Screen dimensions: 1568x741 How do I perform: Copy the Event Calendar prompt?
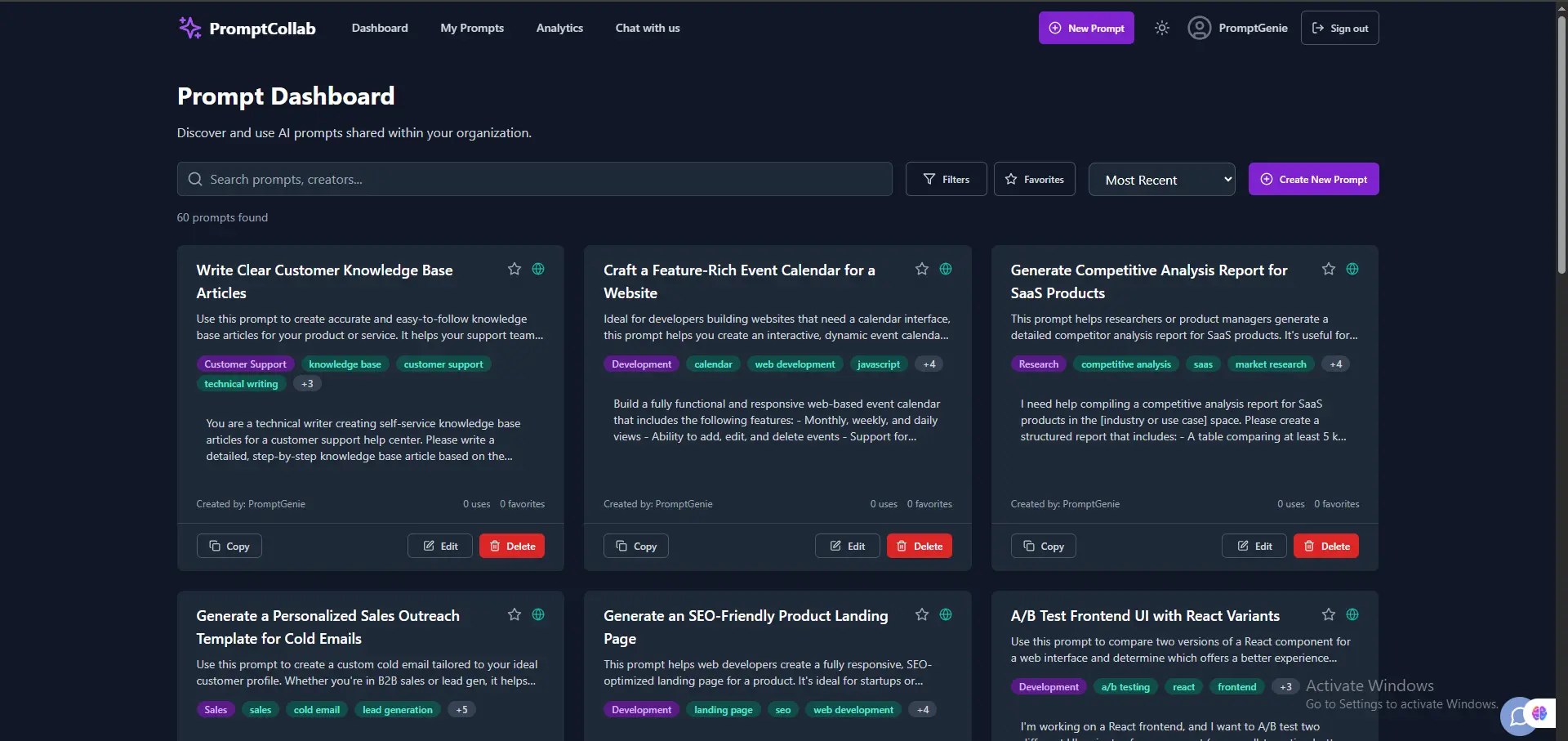[636, 546]
